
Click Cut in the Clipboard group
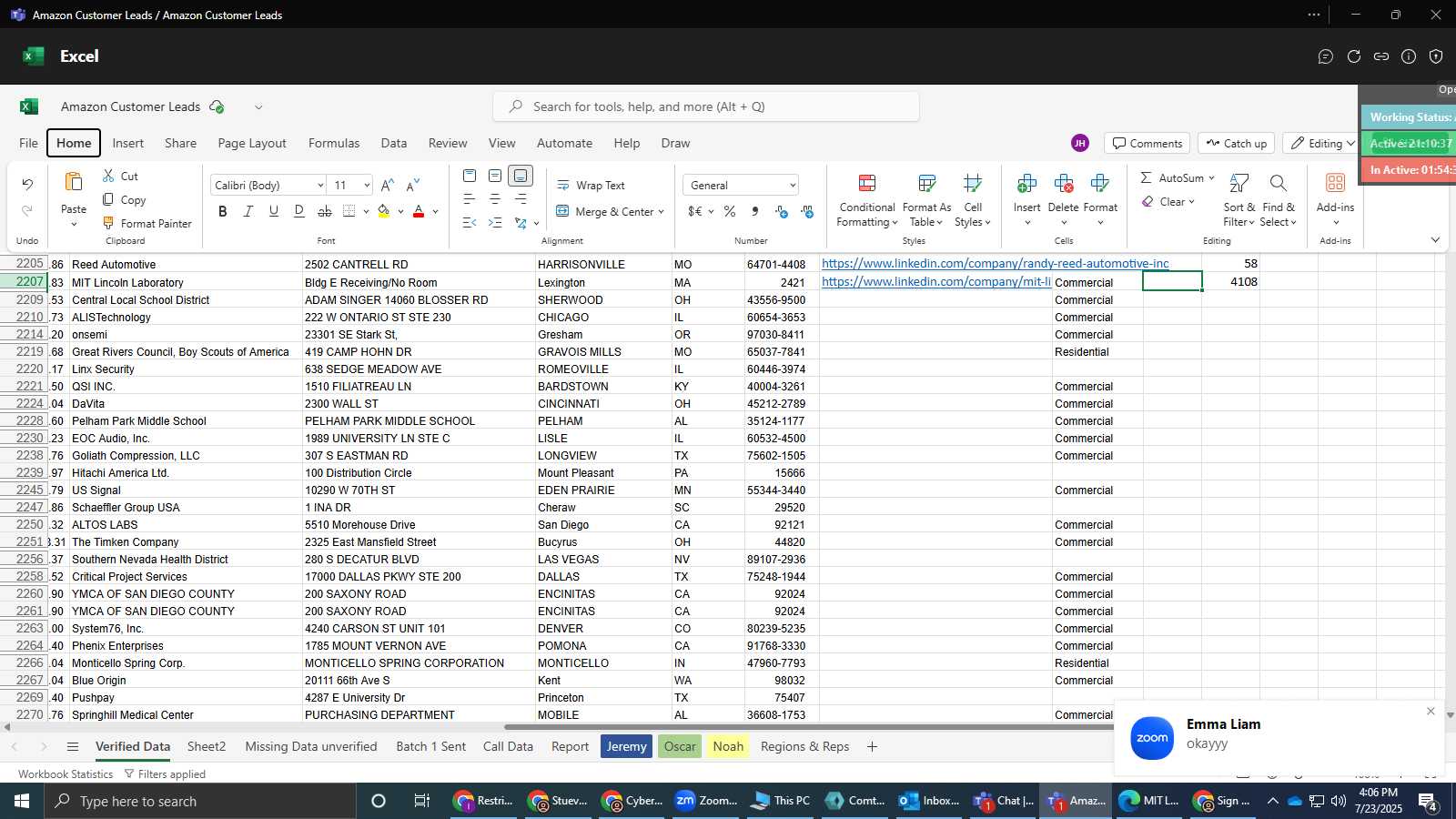(x=120, y=176)
